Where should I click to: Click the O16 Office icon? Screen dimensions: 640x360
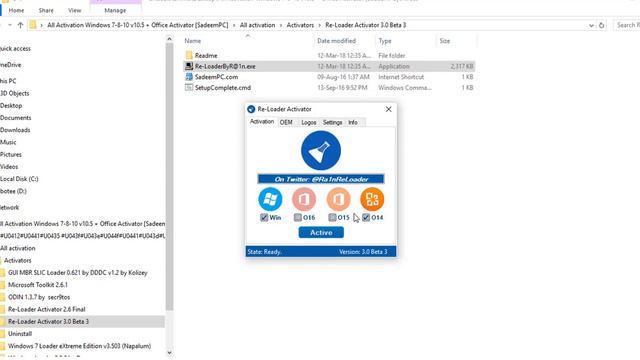point(304,199)
